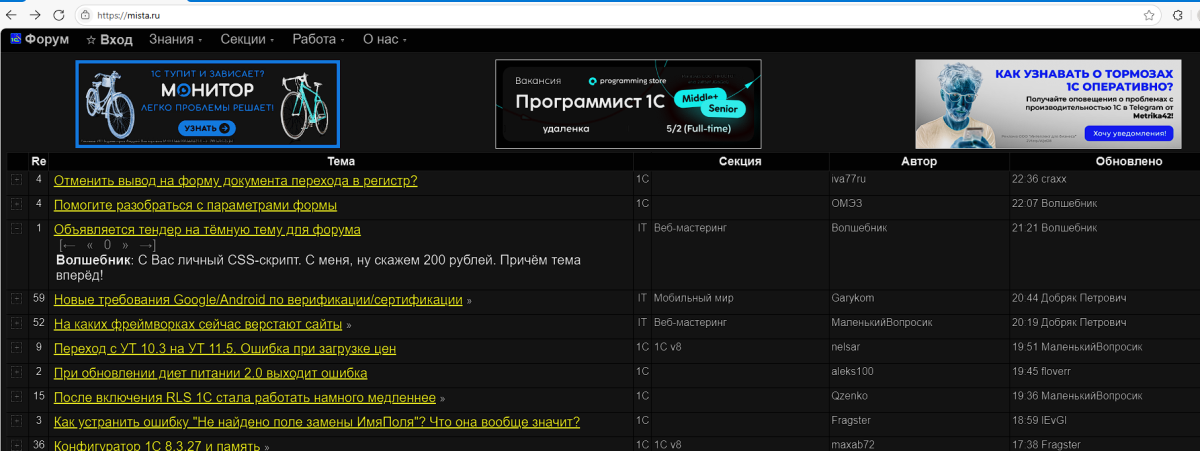Collapse the preview of the dark theme tender topic

click(16, 229)
